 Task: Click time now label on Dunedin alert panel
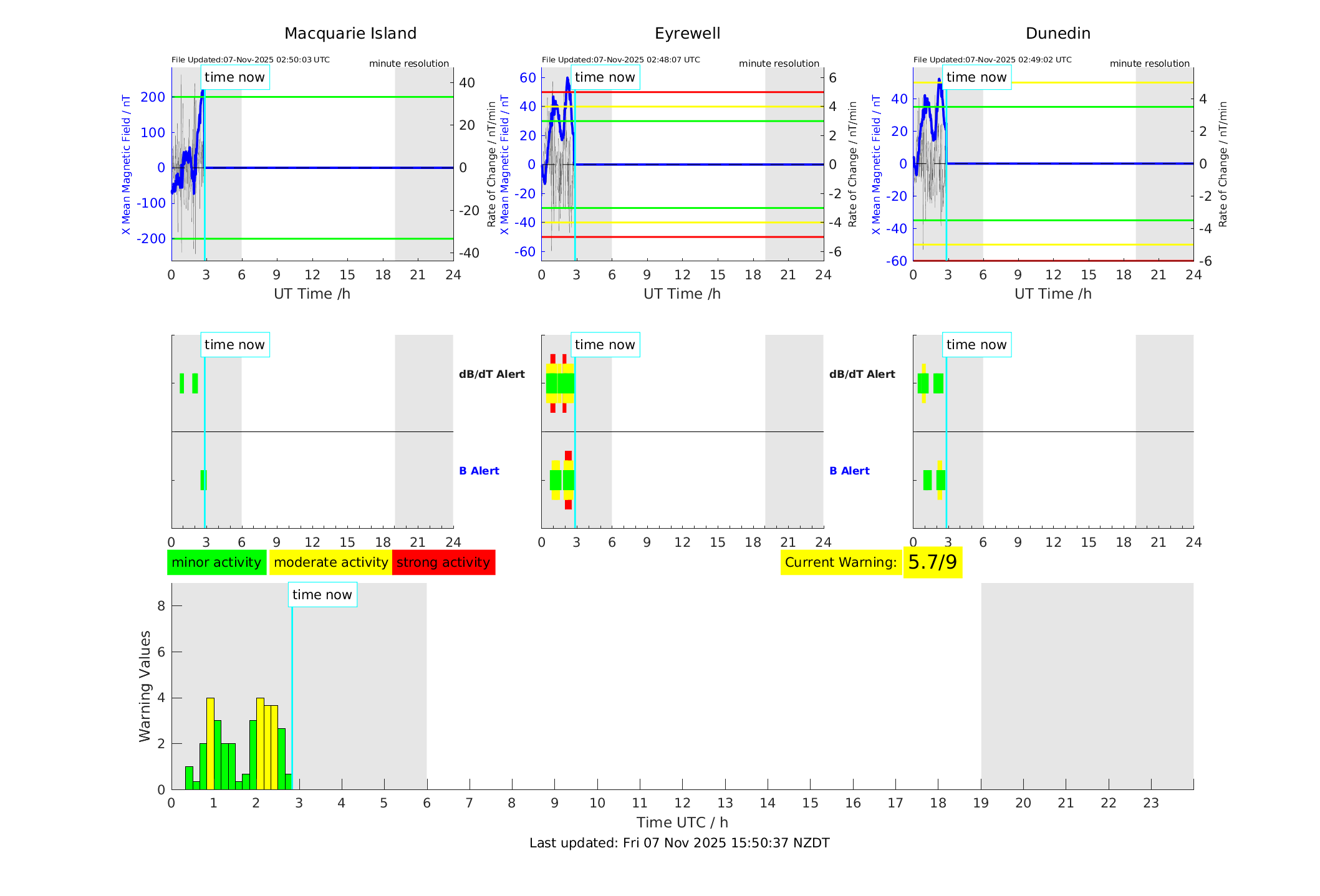976,345
